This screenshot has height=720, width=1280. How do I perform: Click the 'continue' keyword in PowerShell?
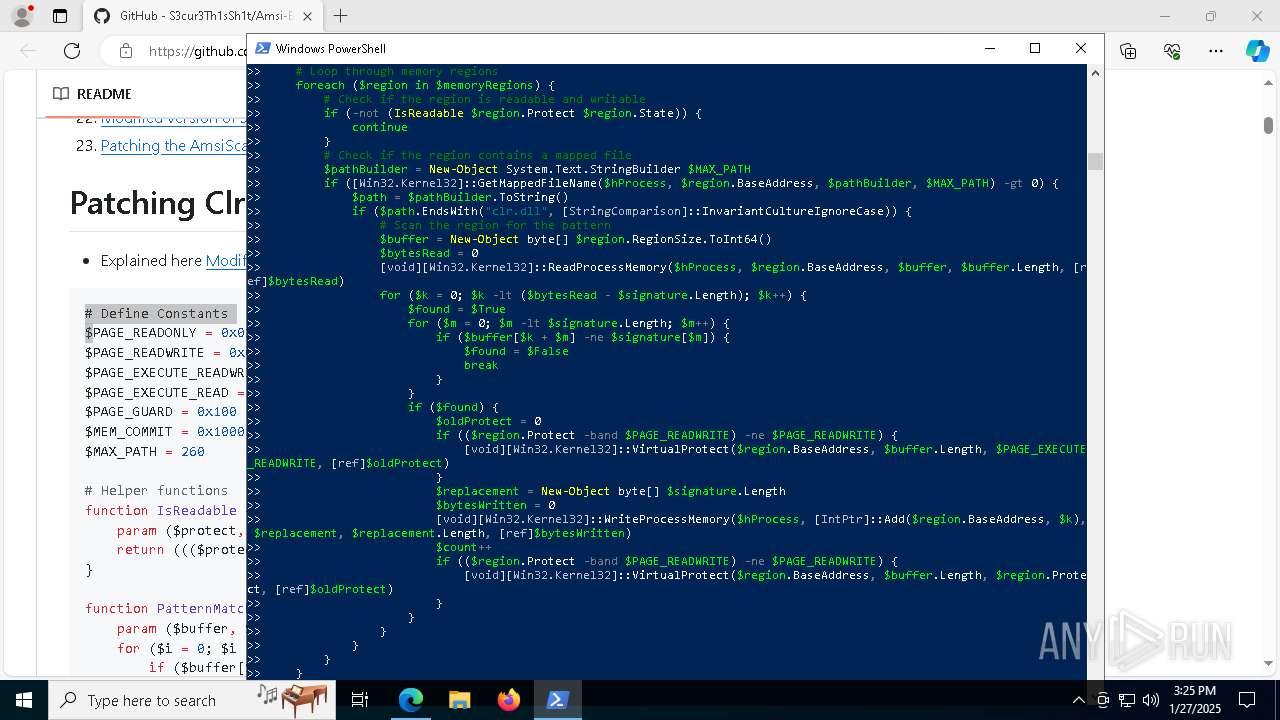coord(380,127)
